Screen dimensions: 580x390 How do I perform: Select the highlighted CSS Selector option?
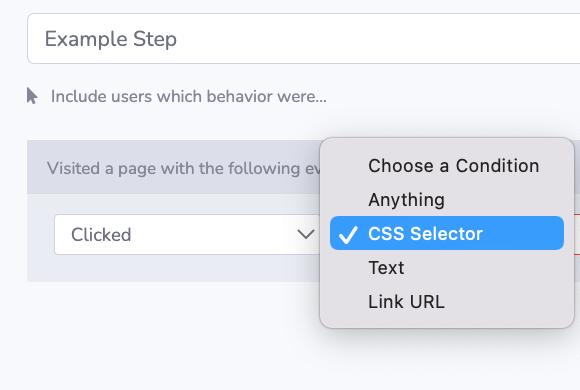(x=447, y=233)
